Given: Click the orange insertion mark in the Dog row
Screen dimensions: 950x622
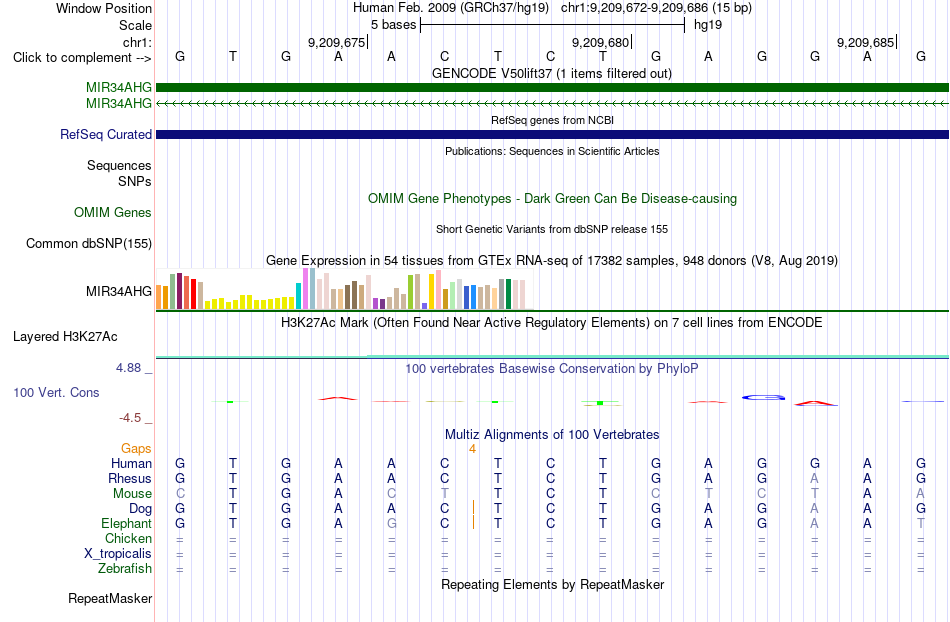Looking at the screenshot, I should (x=473, y=507).
